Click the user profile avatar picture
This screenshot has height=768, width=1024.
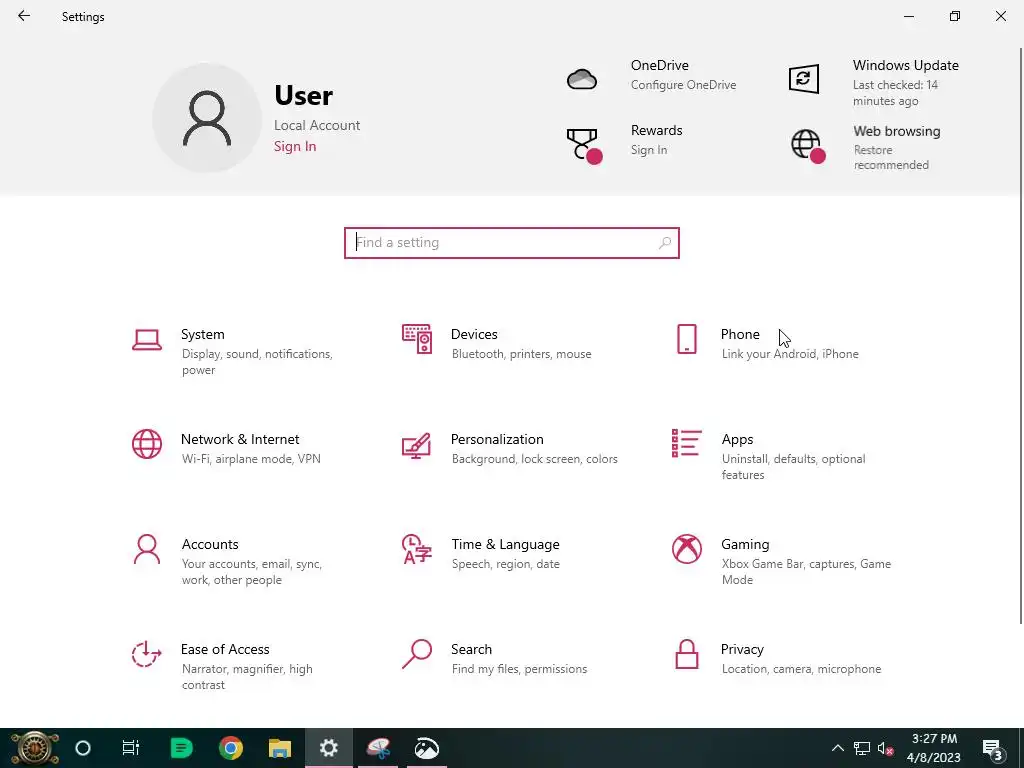[207, 118]
